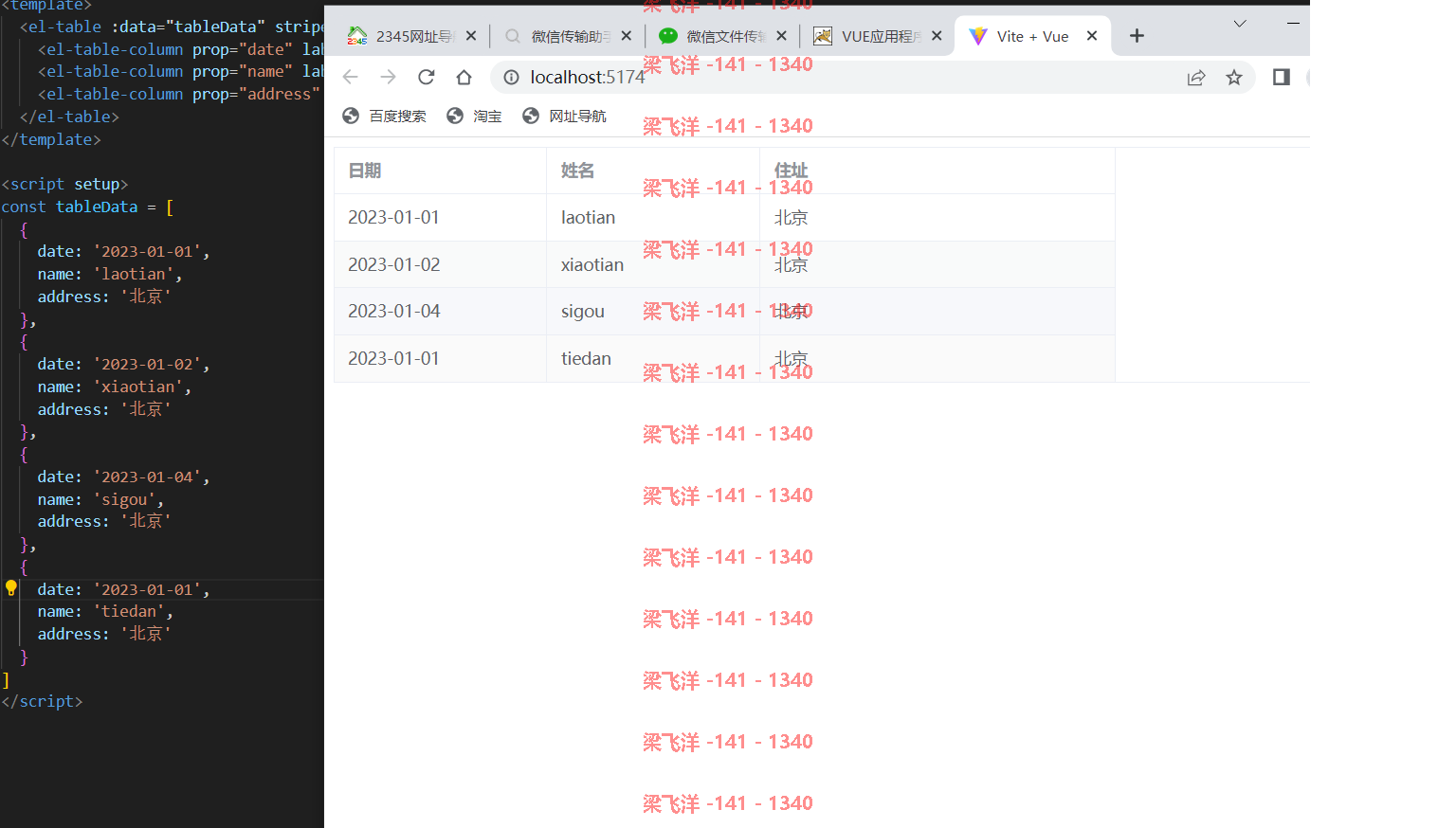Open the 网址导航 bookmark
The width and height of the screenshot is (1456, 828).
tap(564, 116)
